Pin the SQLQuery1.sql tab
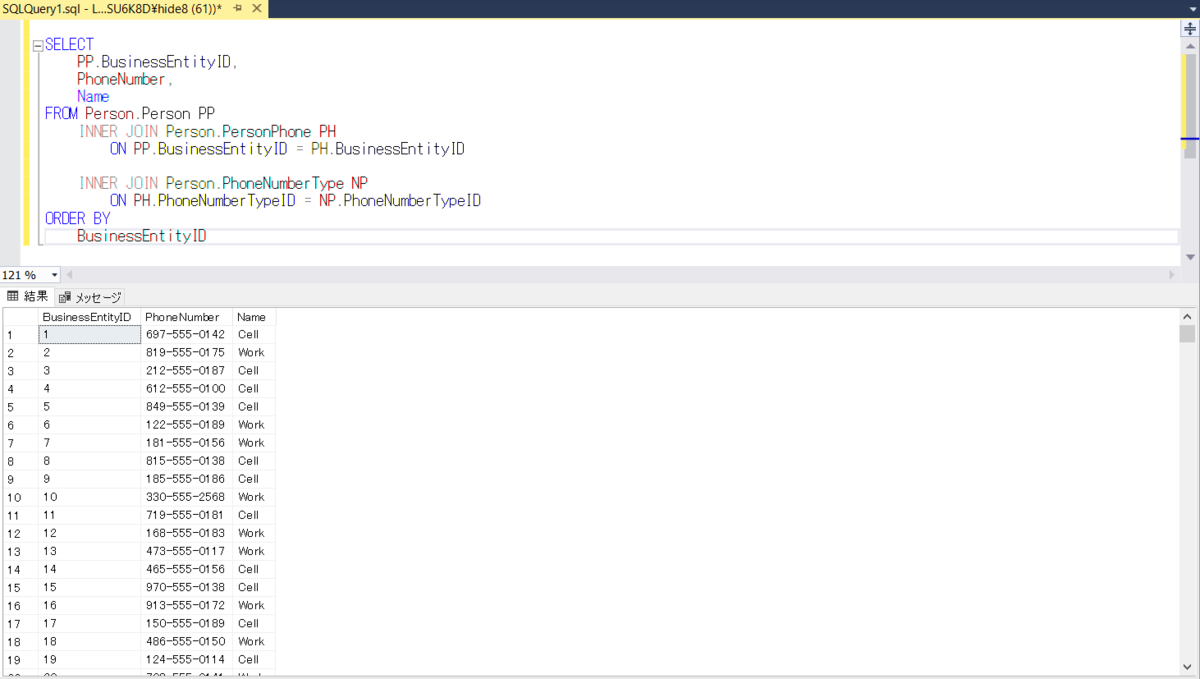1200x679 pixels. coord(237,9)
